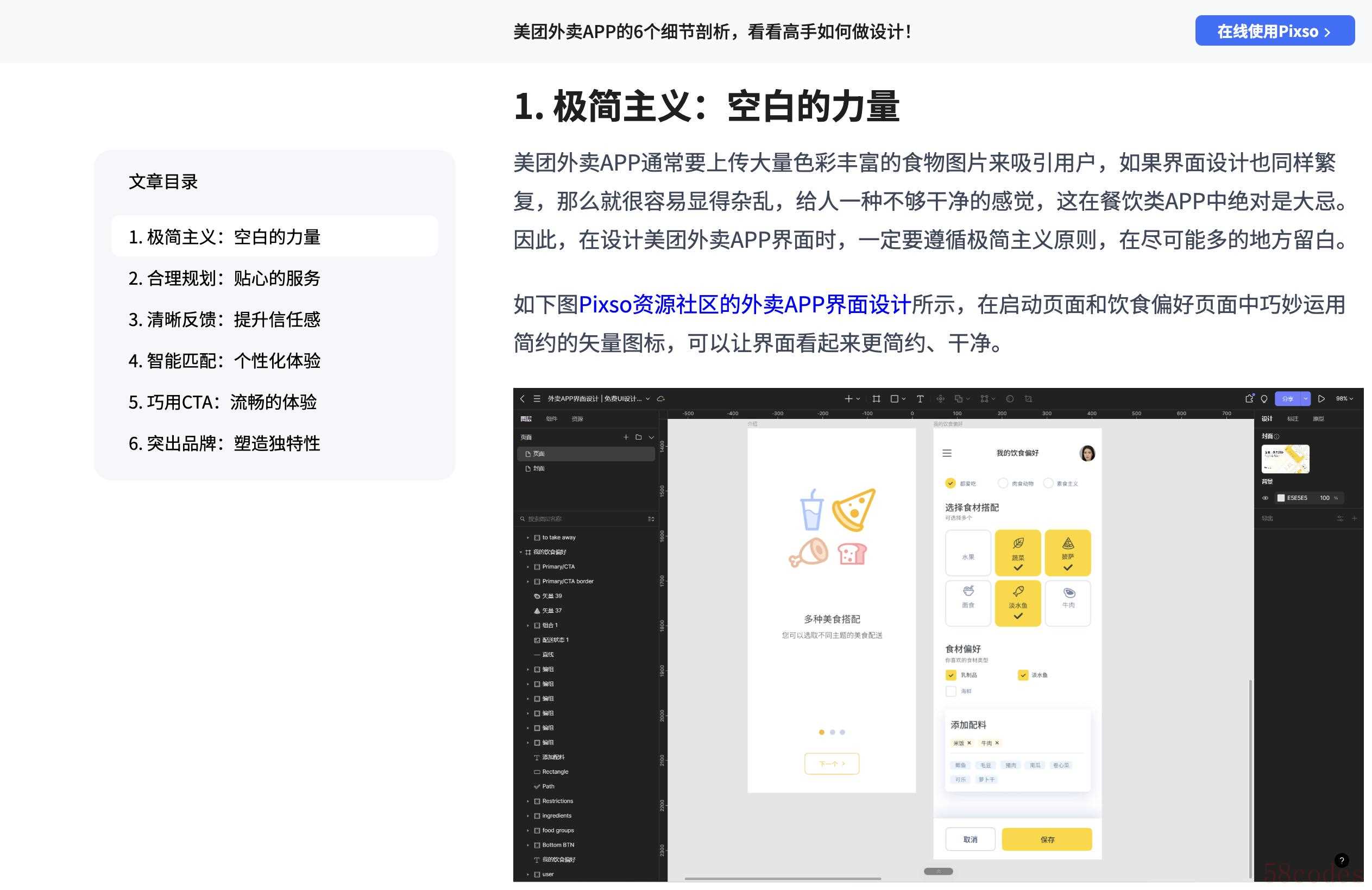The height and width of the screenshot is (890, 1372).
Task: Click the boolean operation tool icon
Action: point(958,399)
